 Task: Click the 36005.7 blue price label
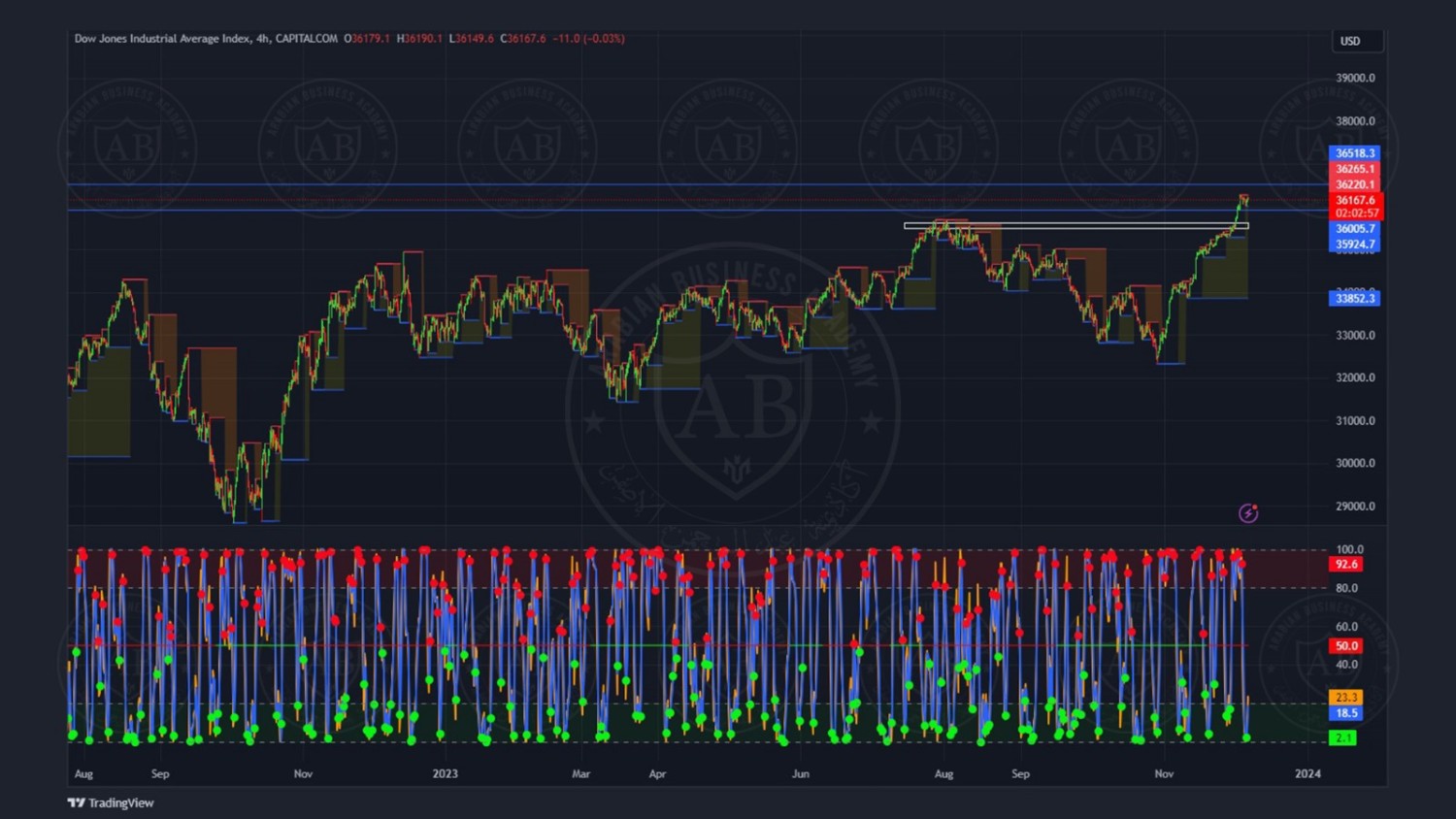1354,229
